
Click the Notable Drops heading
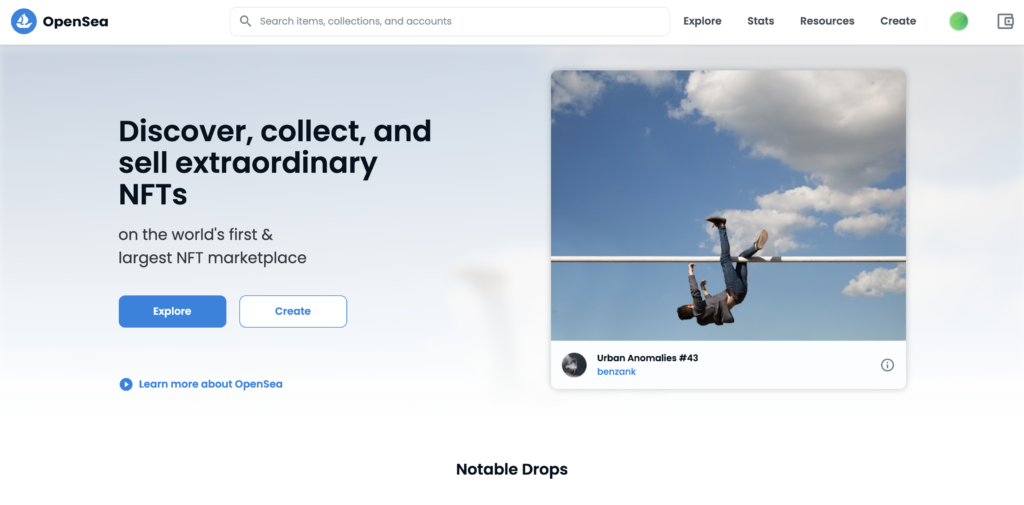click(511, 469)
